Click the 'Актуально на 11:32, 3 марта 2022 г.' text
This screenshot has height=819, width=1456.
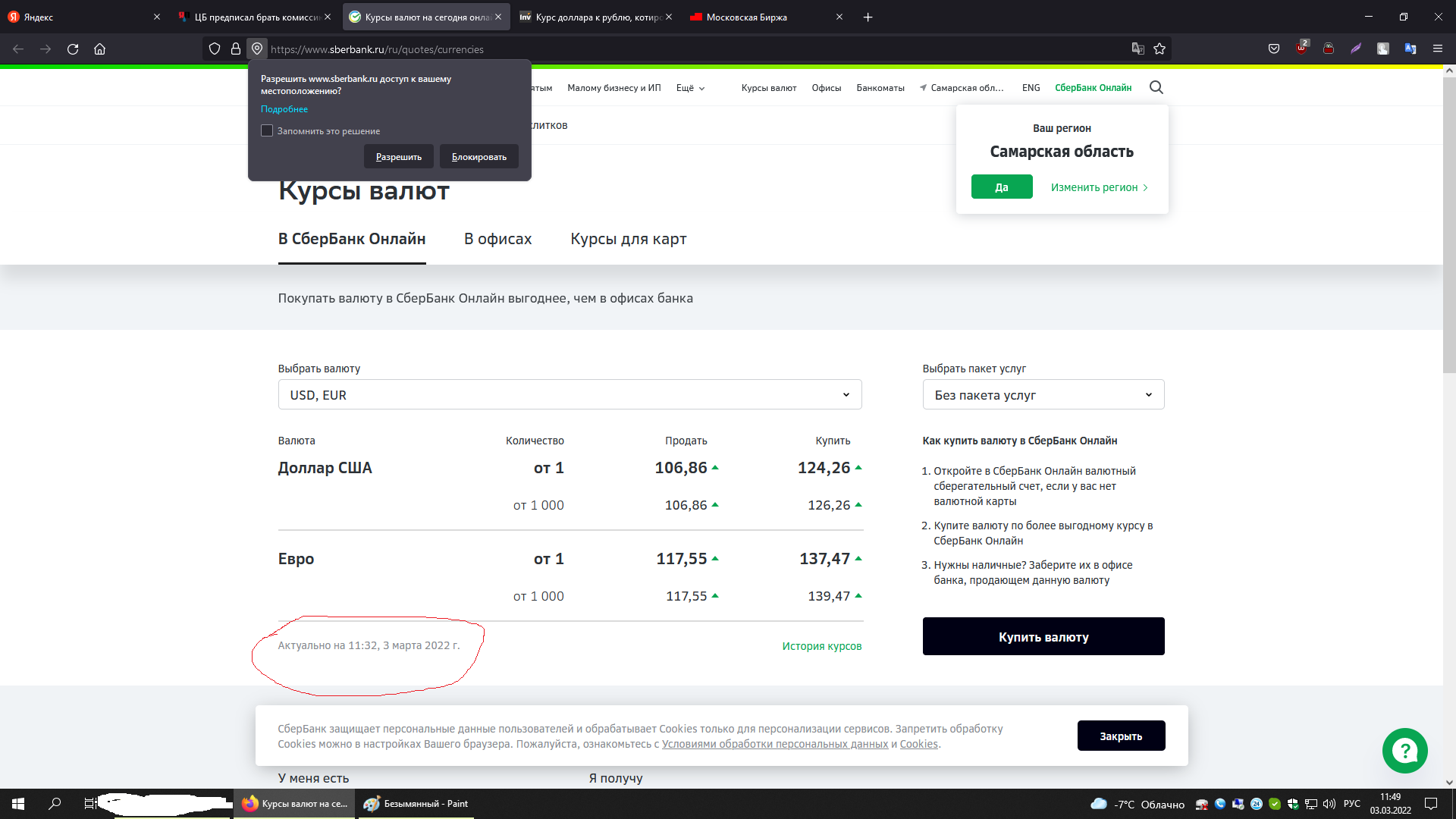pos(369,646)
